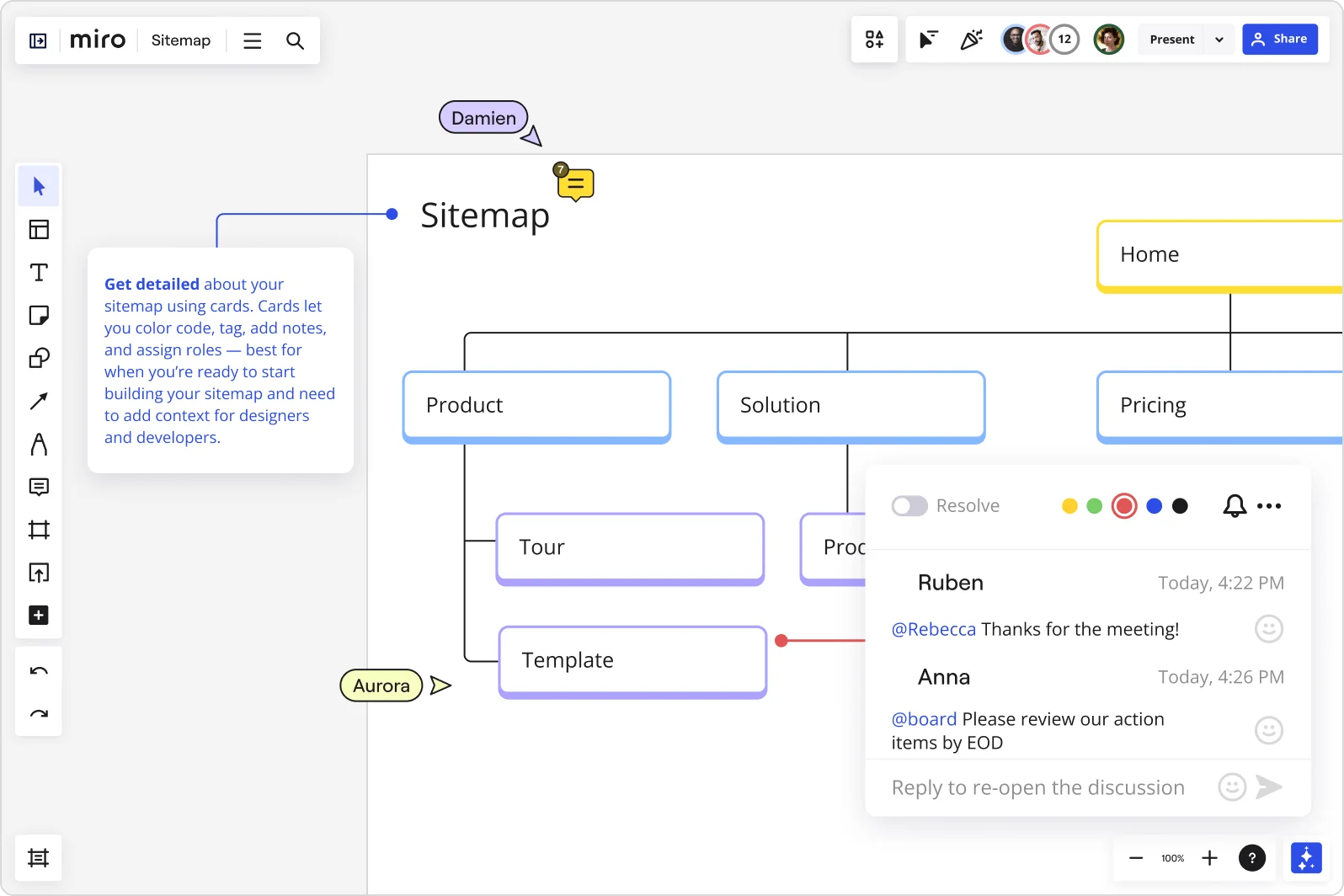The image size is (1344, 896).
Task: Click the "Get detailed" tip note
Action: pyautogui.click(x=221, y=360)
